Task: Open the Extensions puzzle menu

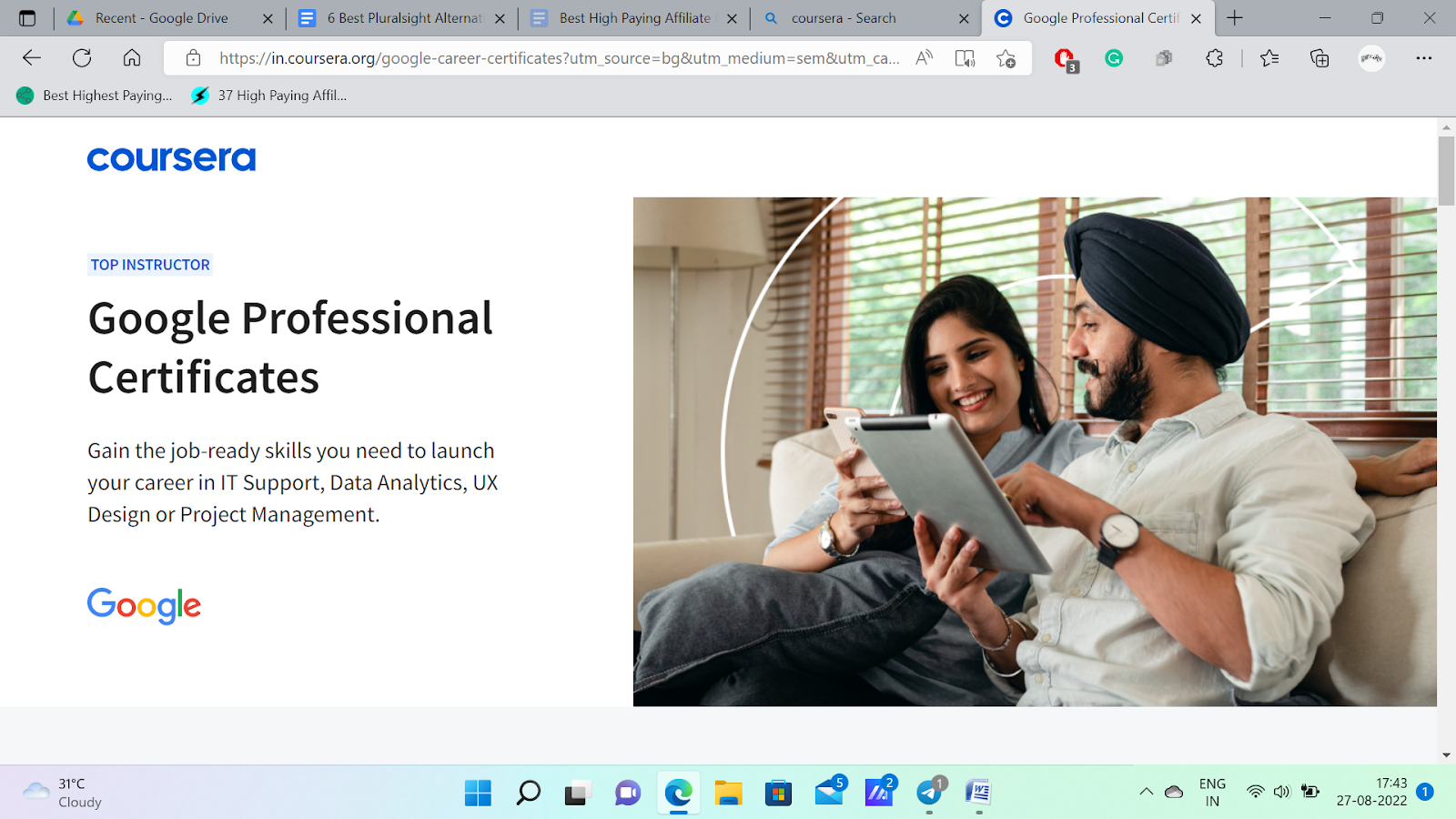Action: [x=1214, y=58]
